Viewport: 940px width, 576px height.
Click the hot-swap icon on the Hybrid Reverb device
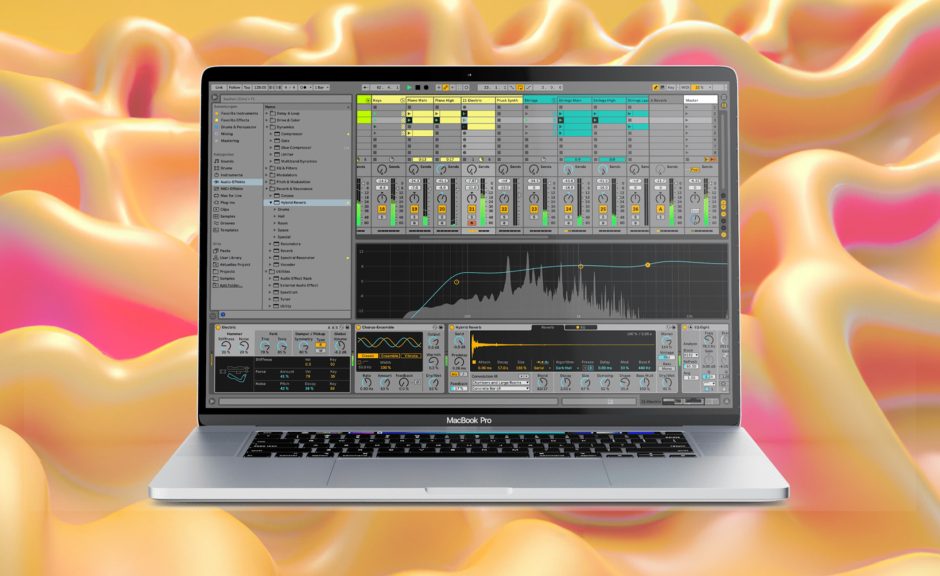671,330
